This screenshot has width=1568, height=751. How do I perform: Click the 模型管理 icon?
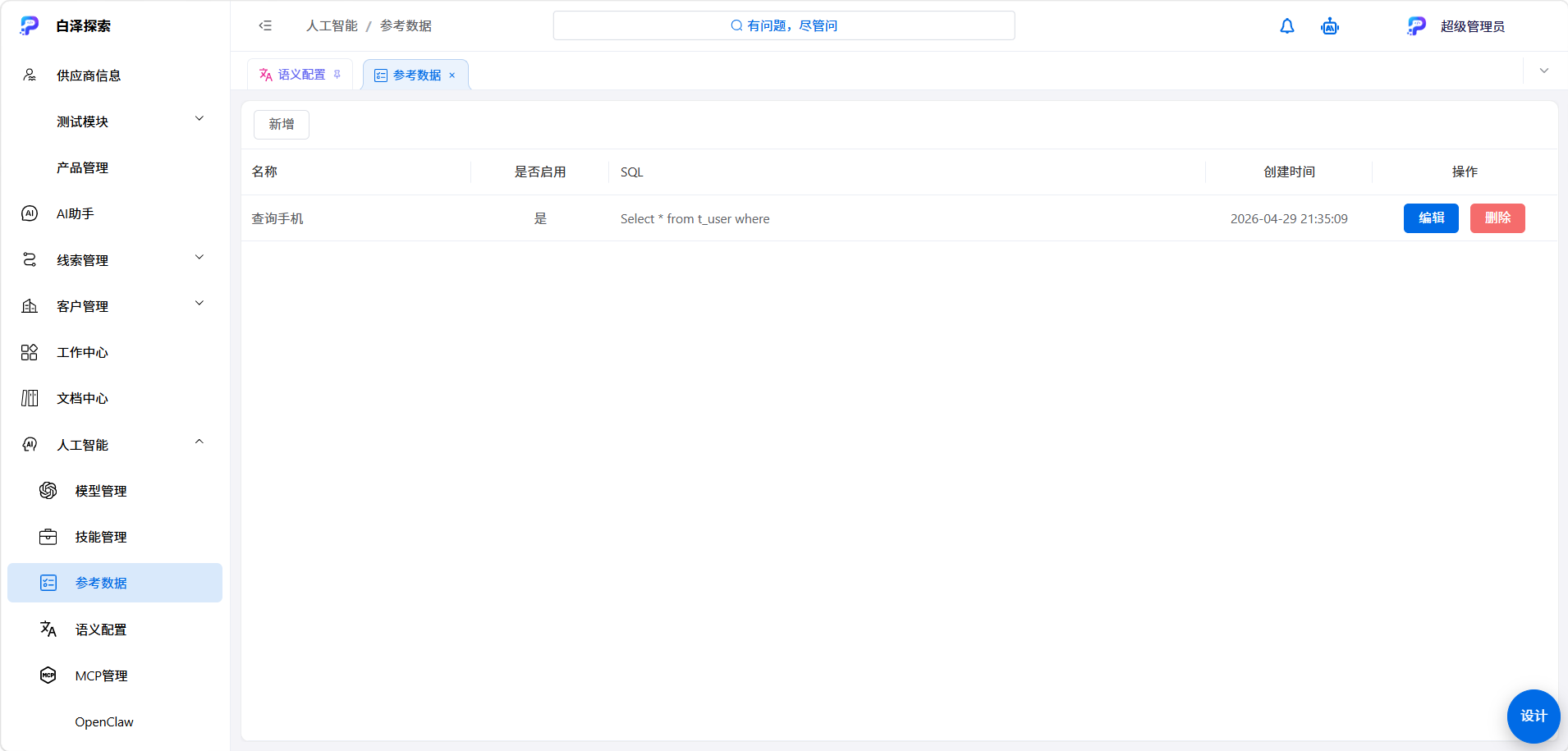pos(48,490)
